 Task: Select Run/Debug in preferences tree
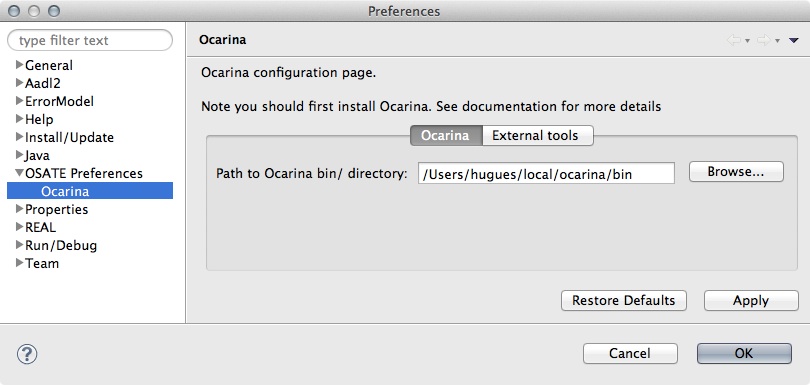[61, 245]
